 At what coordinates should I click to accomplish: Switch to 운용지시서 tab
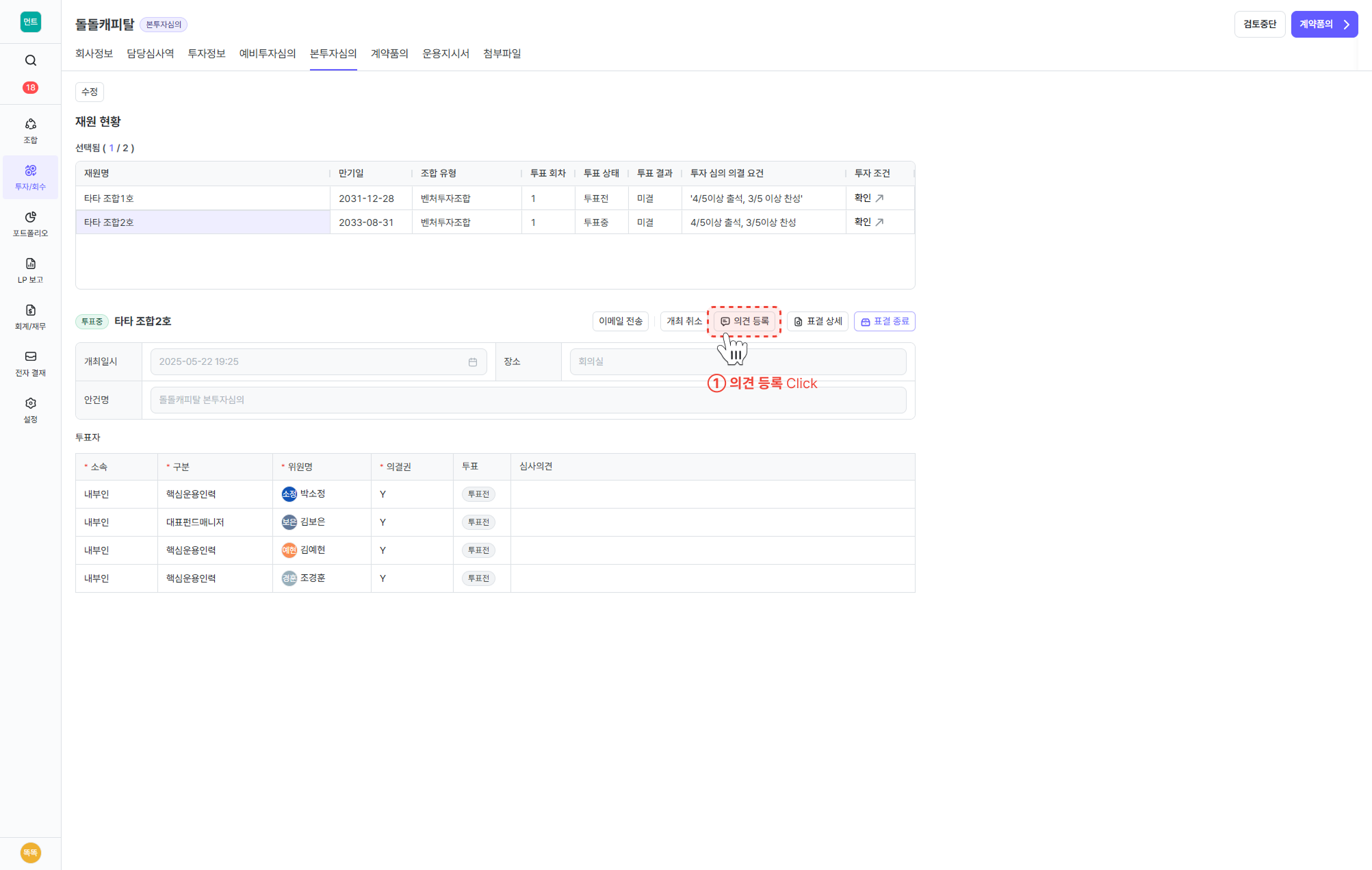[x=445, y=53]
